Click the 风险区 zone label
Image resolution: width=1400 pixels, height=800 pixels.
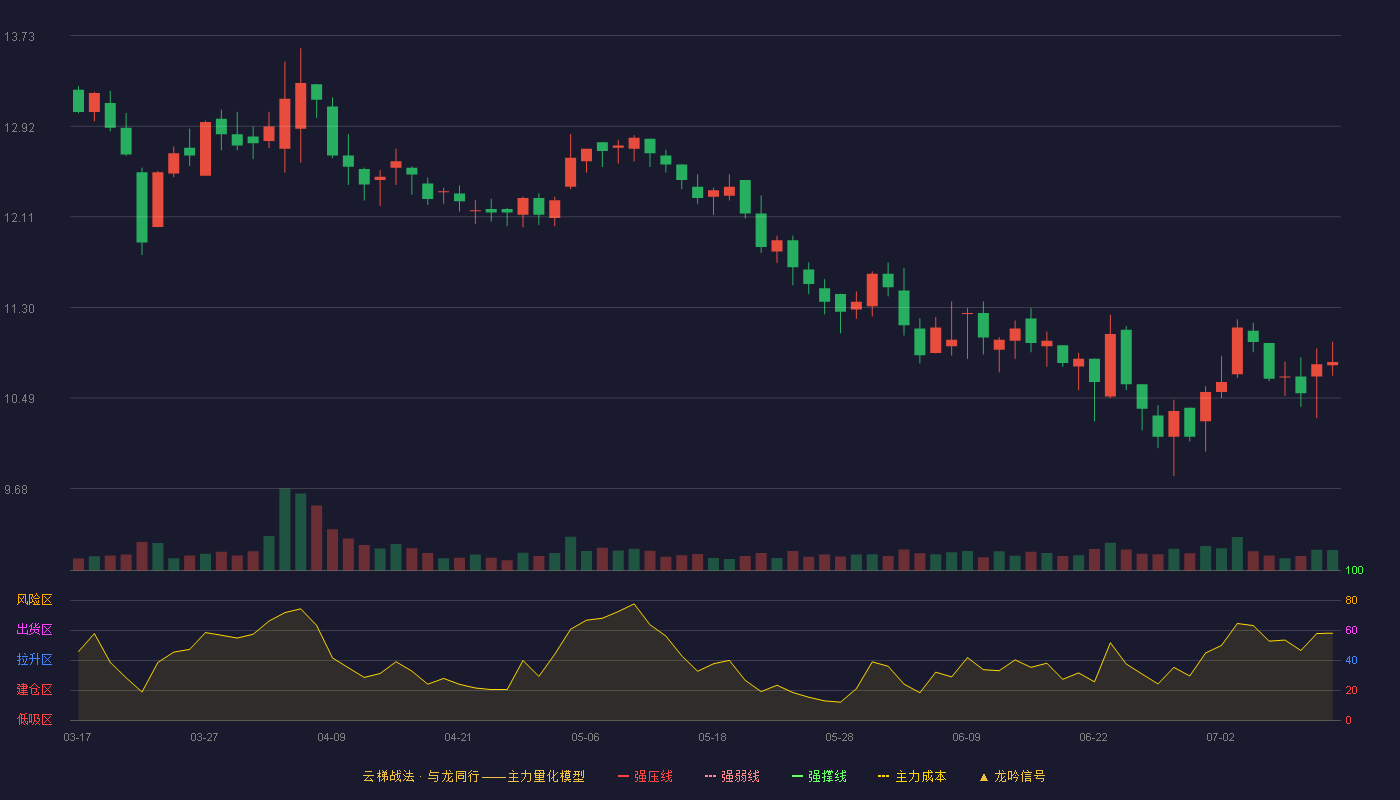(34, 600)
